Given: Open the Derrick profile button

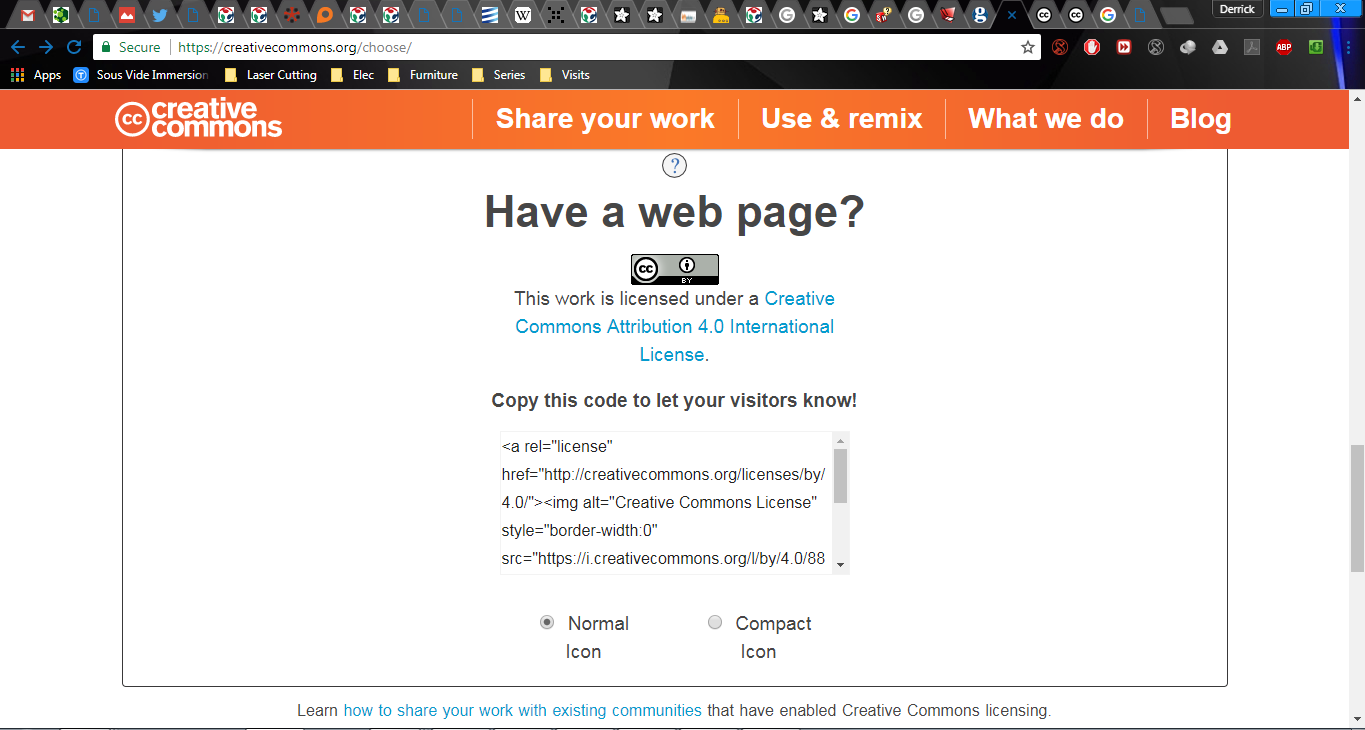Looking at the screenshot, I should [1237, 9].
